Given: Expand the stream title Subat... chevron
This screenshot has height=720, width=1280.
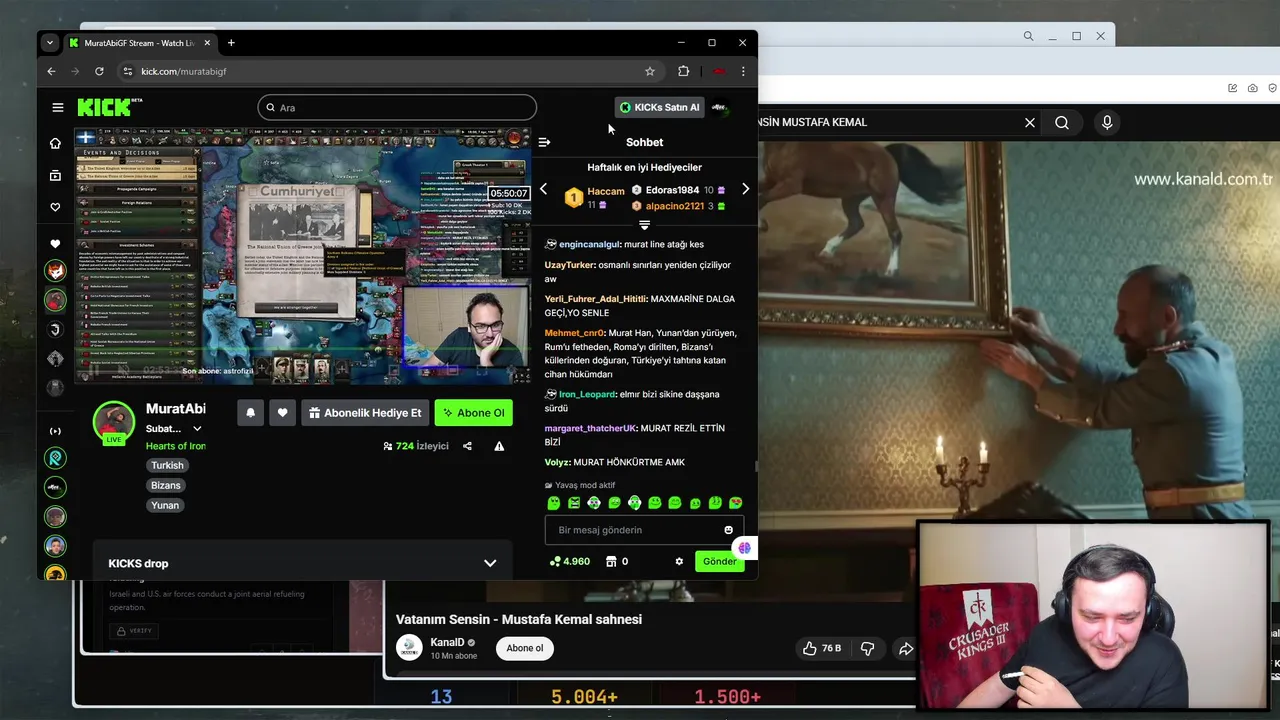Looking at the screenshot, I should coord(197,429).
